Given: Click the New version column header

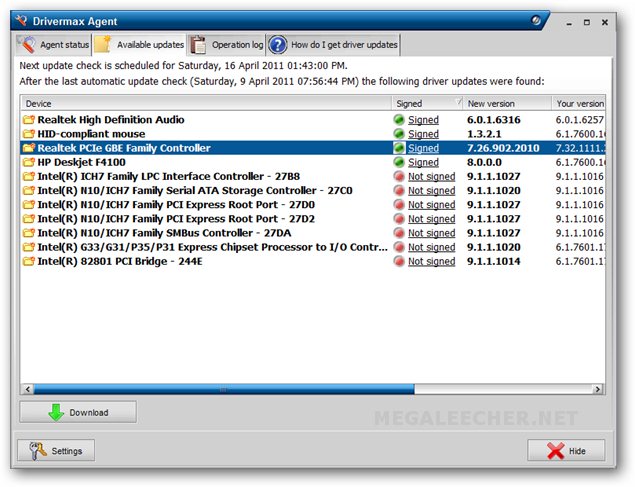Looking at the screenshot, I should 507,104.
